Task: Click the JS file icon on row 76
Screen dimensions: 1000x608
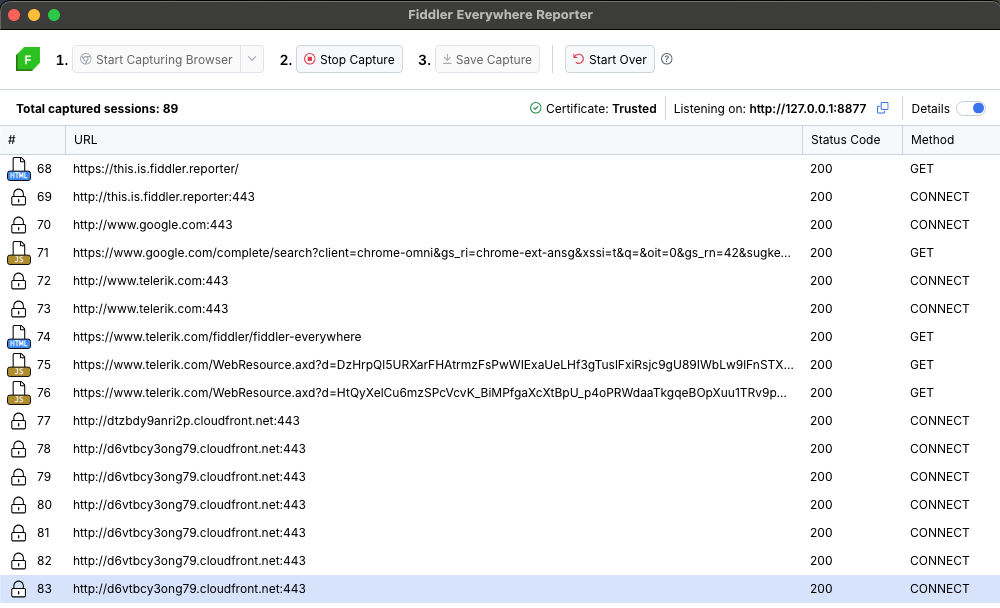Action: [x=18, y=393]
